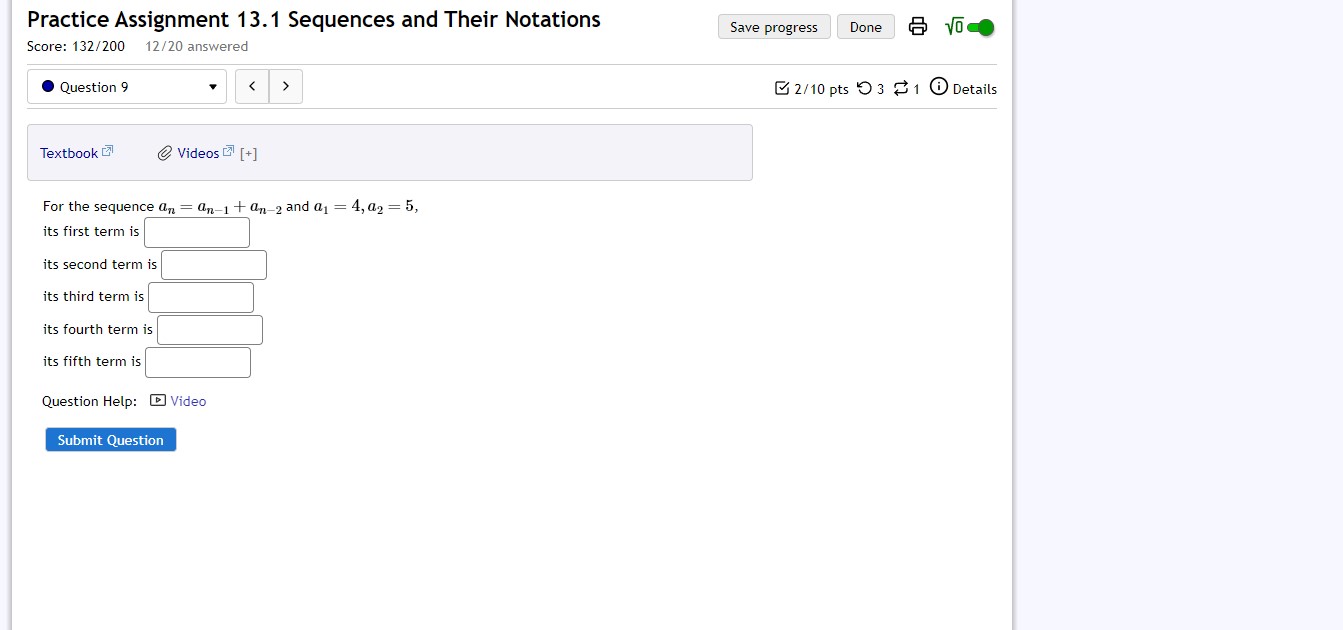The image size is (1343, 630).
Task: Click the first term answer input field
Action: click(x=196, y=231)
